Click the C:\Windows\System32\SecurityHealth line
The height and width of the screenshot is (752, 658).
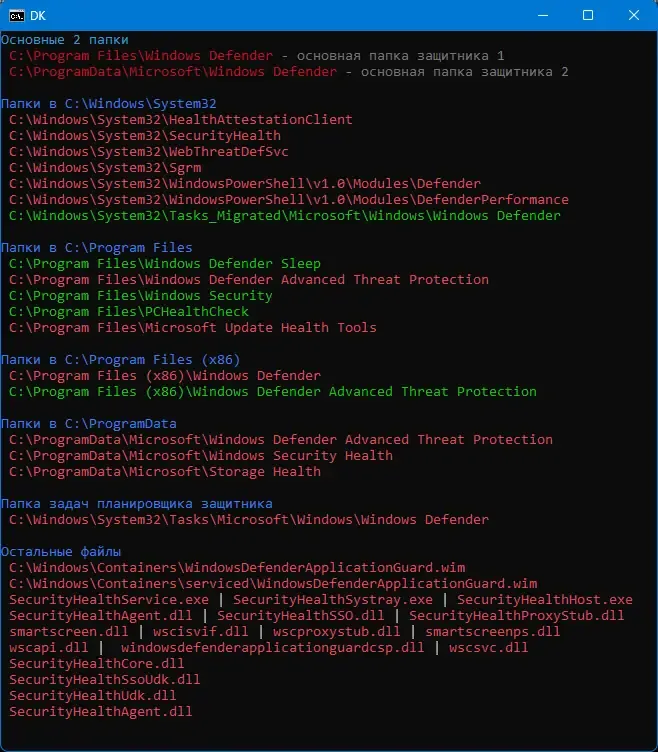145,136
